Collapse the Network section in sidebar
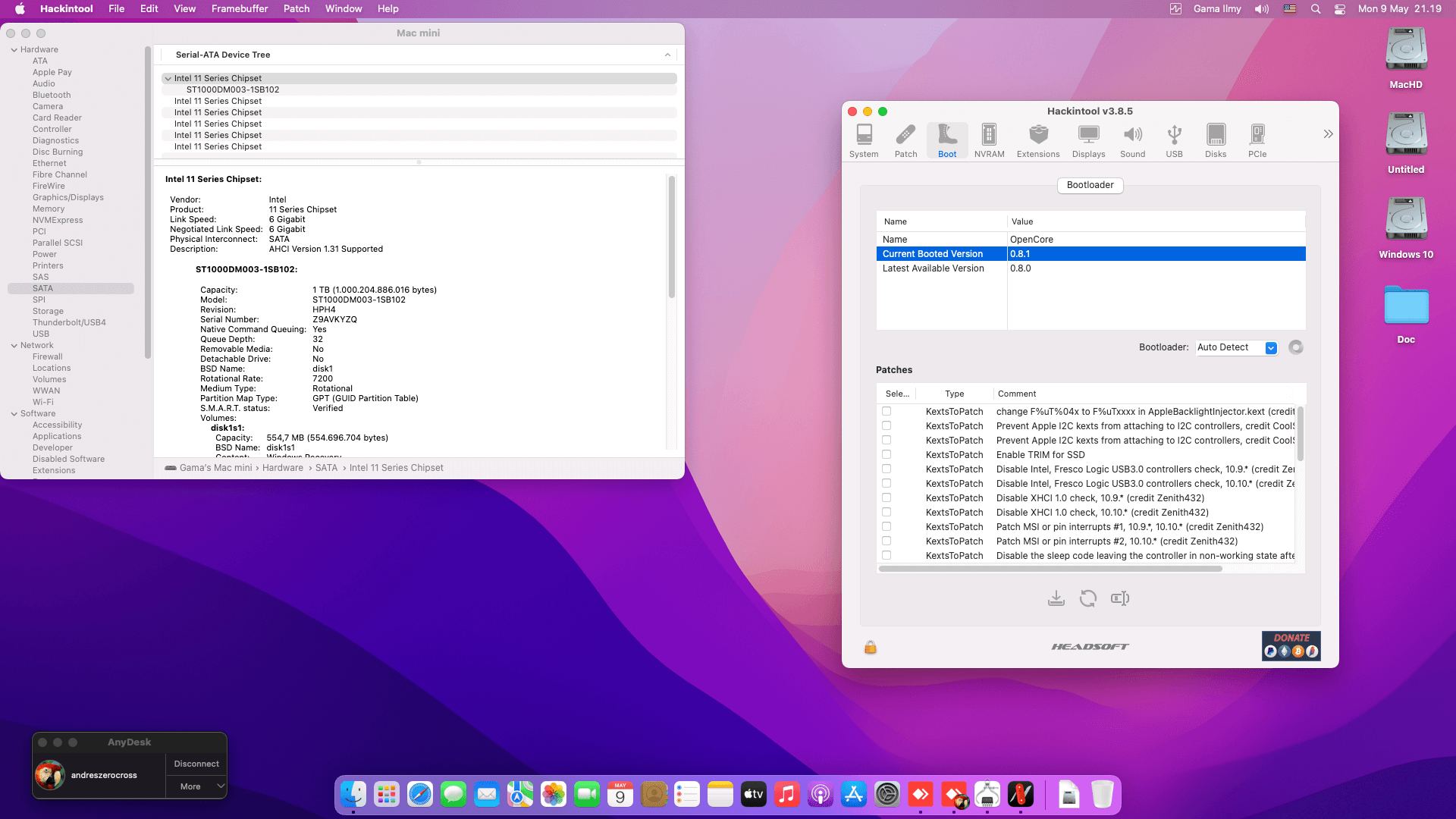1456x819 pixels. click(14, 346)
